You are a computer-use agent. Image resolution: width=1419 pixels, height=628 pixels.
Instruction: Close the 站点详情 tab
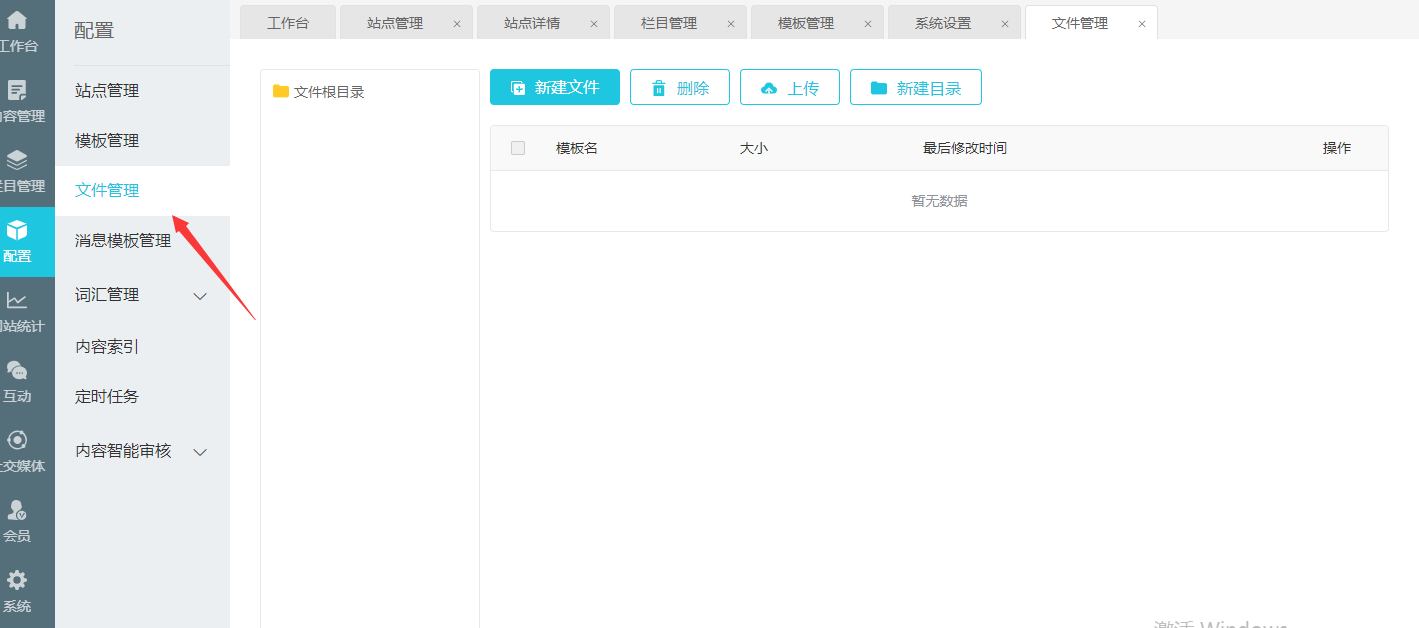[594, 24]
